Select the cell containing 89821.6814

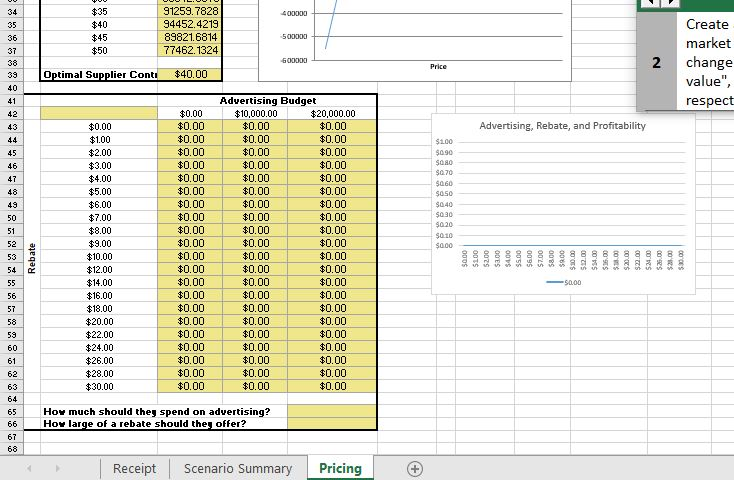coord(190,37)
